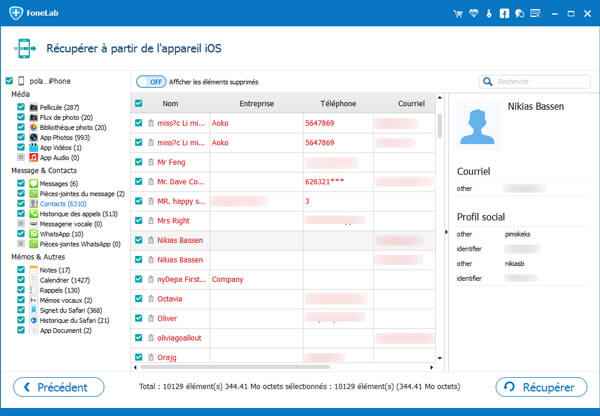Select Mémos vocaux (2) in the sidebar
Viewport: 600px width, 416px height.
tap(66, 300)
